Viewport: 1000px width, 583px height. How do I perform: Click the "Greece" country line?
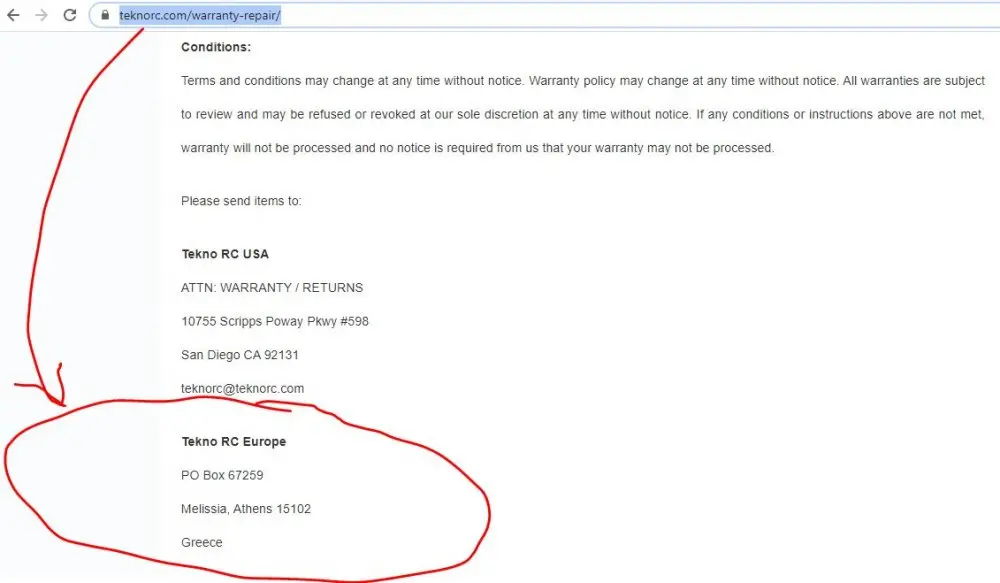click(202, 542)
